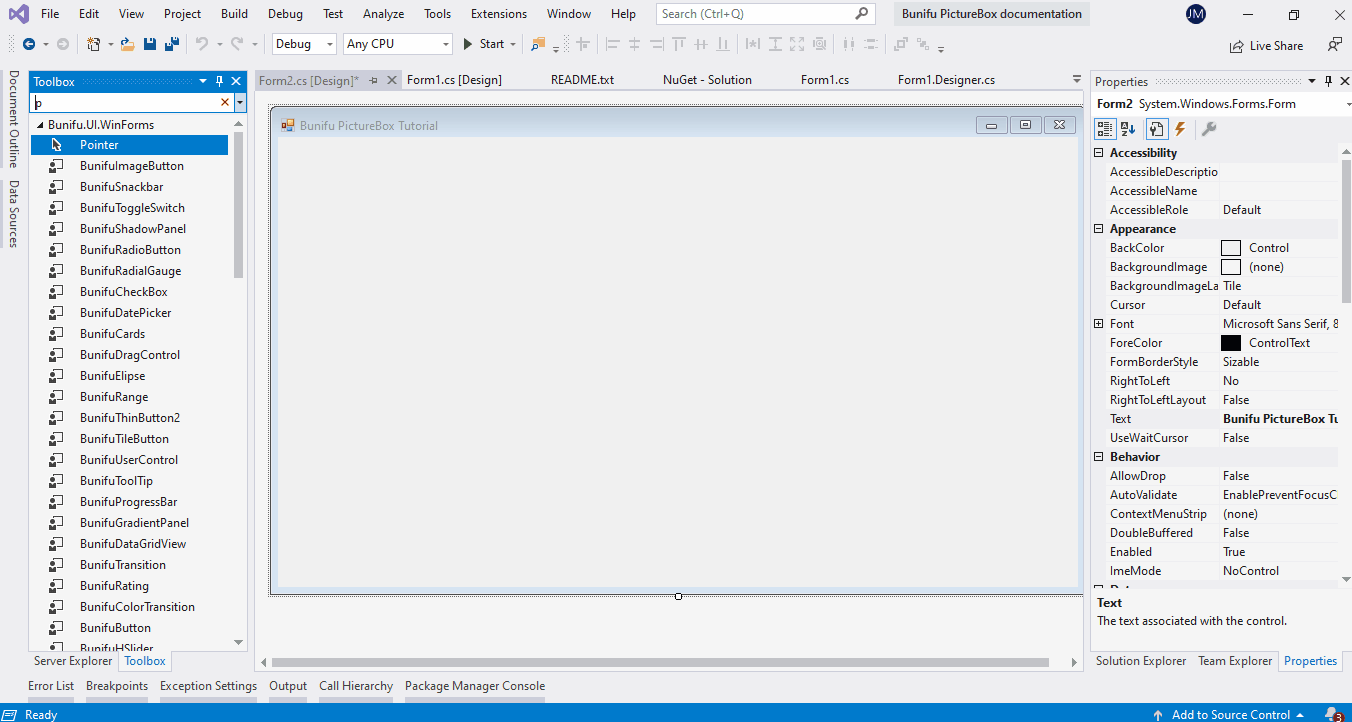
Task: Select the BunifuShadowPanel control icon
Action: [56, 229]
